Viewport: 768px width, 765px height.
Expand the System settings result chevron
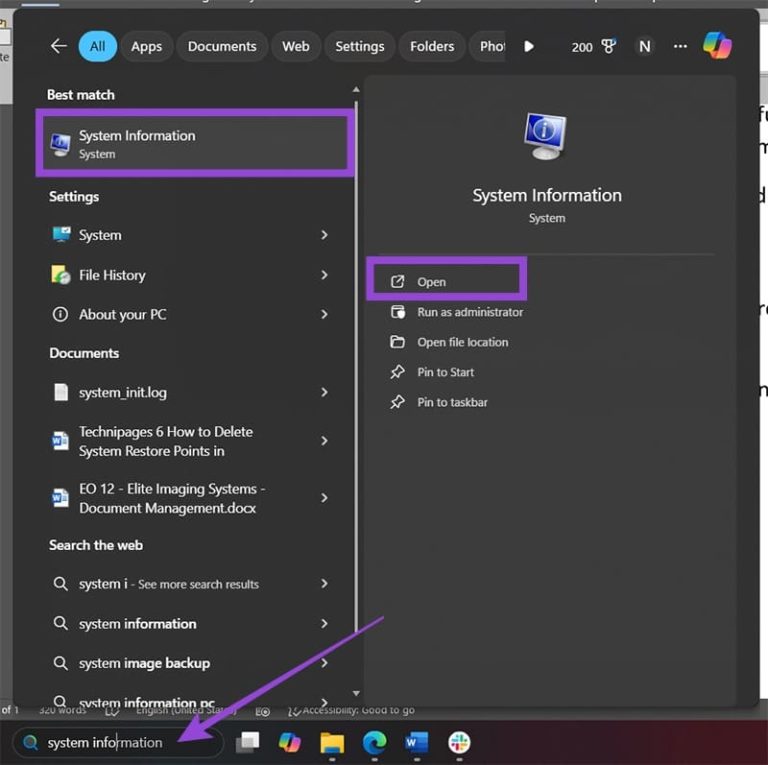pyautogui.click(x=324, y=235)
